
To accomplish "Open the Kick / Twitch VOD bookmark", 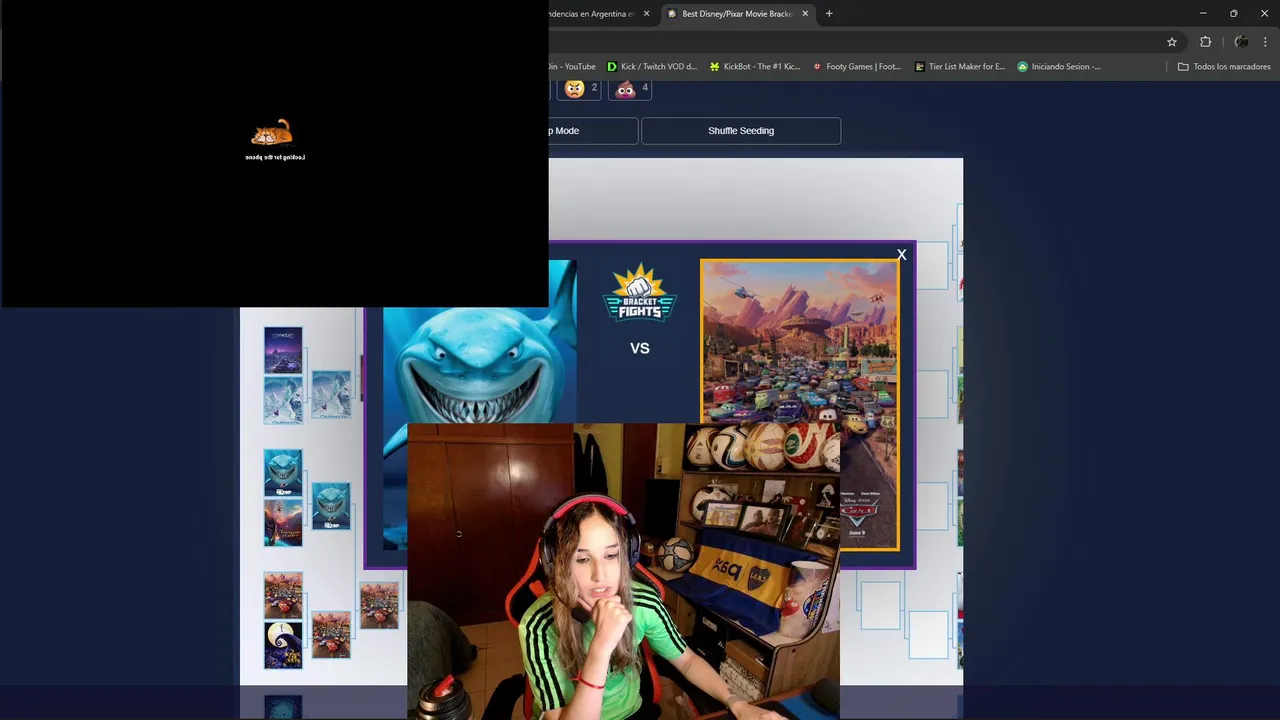I will click(x=652, y=67).
